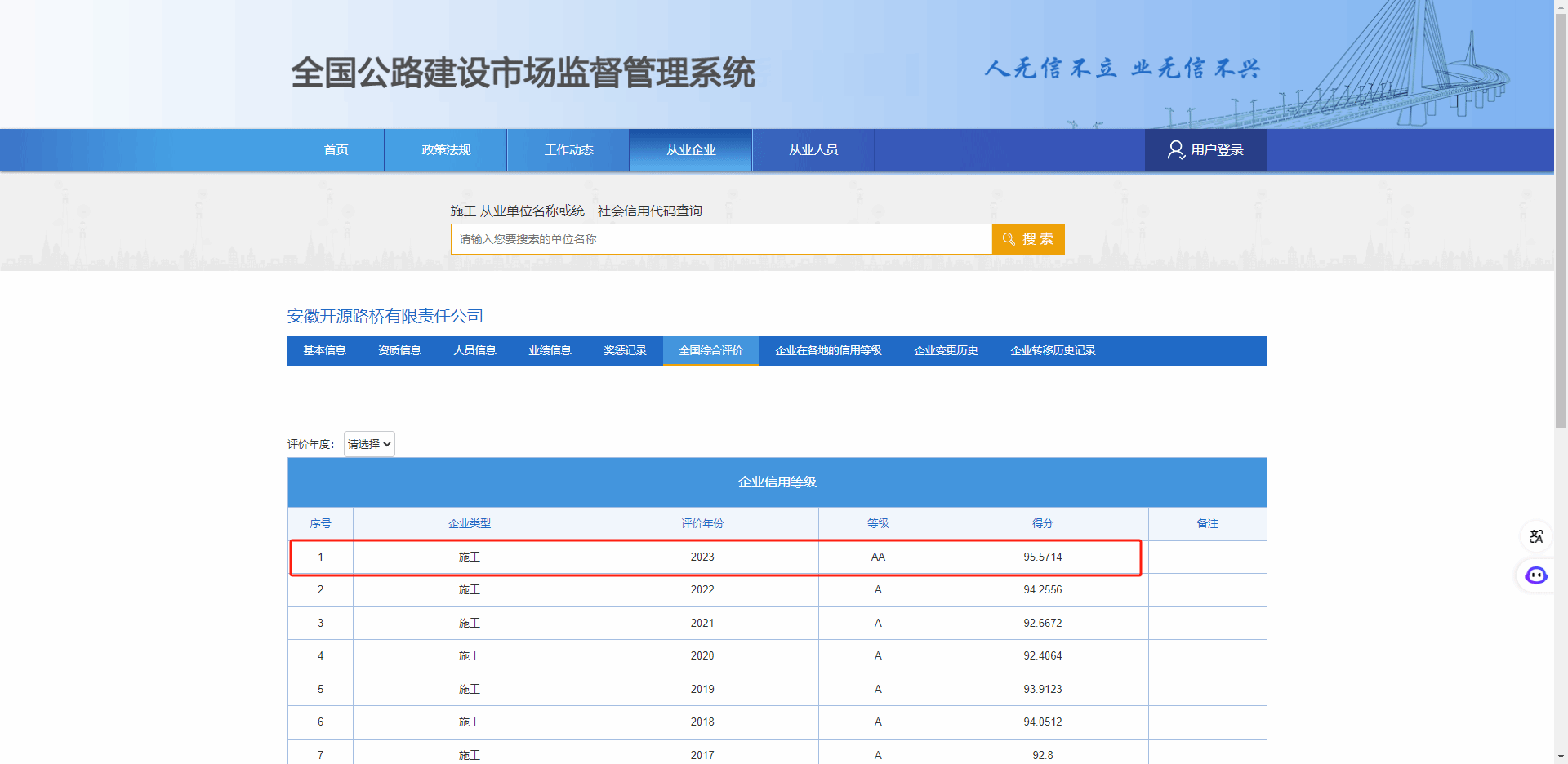Switch to the 基本信息 tab
Image resolution: width=1568 pixels, height=764 pixels.
click(x=324, y=351)
